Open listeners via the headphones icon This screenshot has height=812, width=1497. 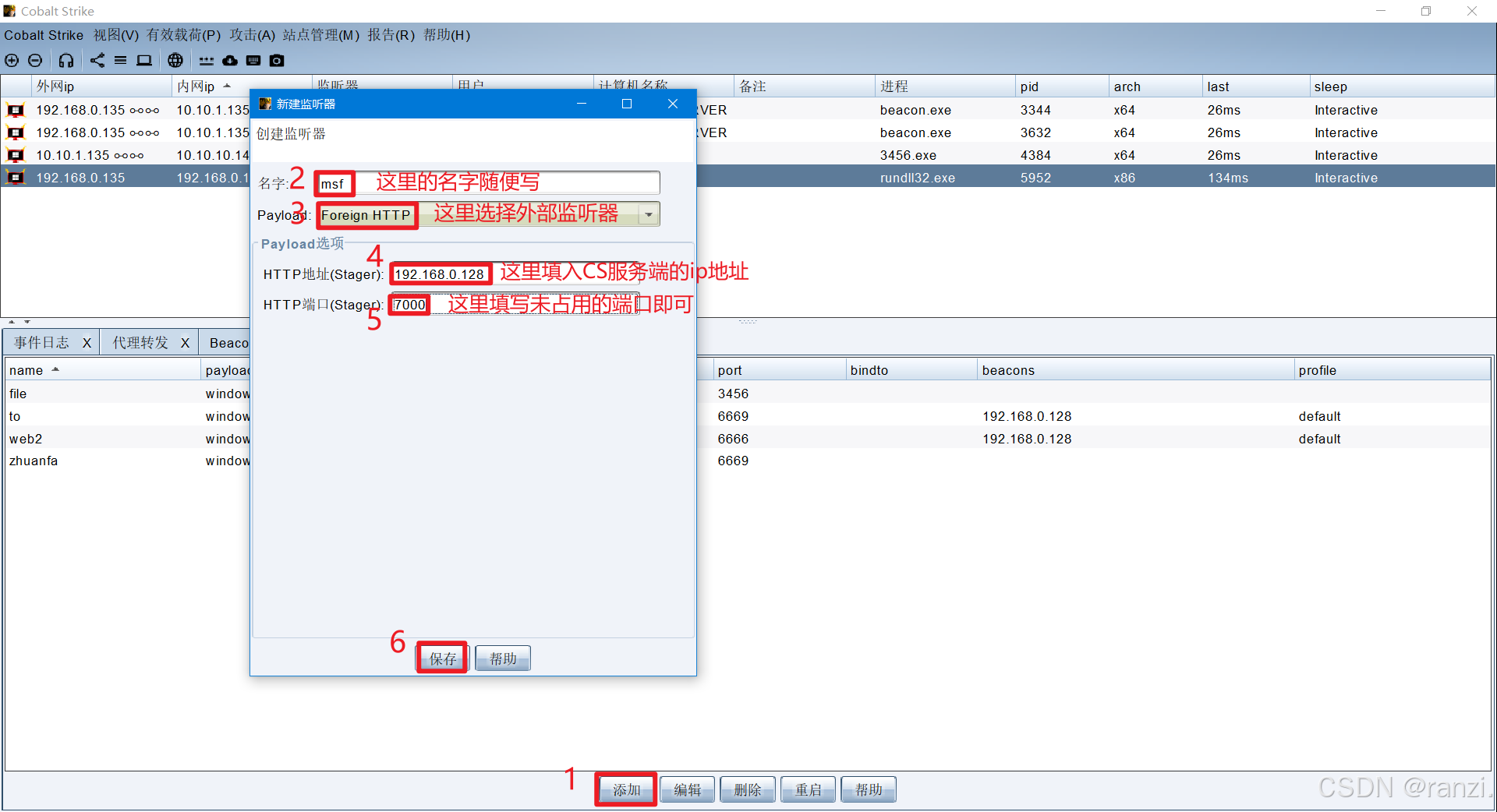click(x=66, y=60)
